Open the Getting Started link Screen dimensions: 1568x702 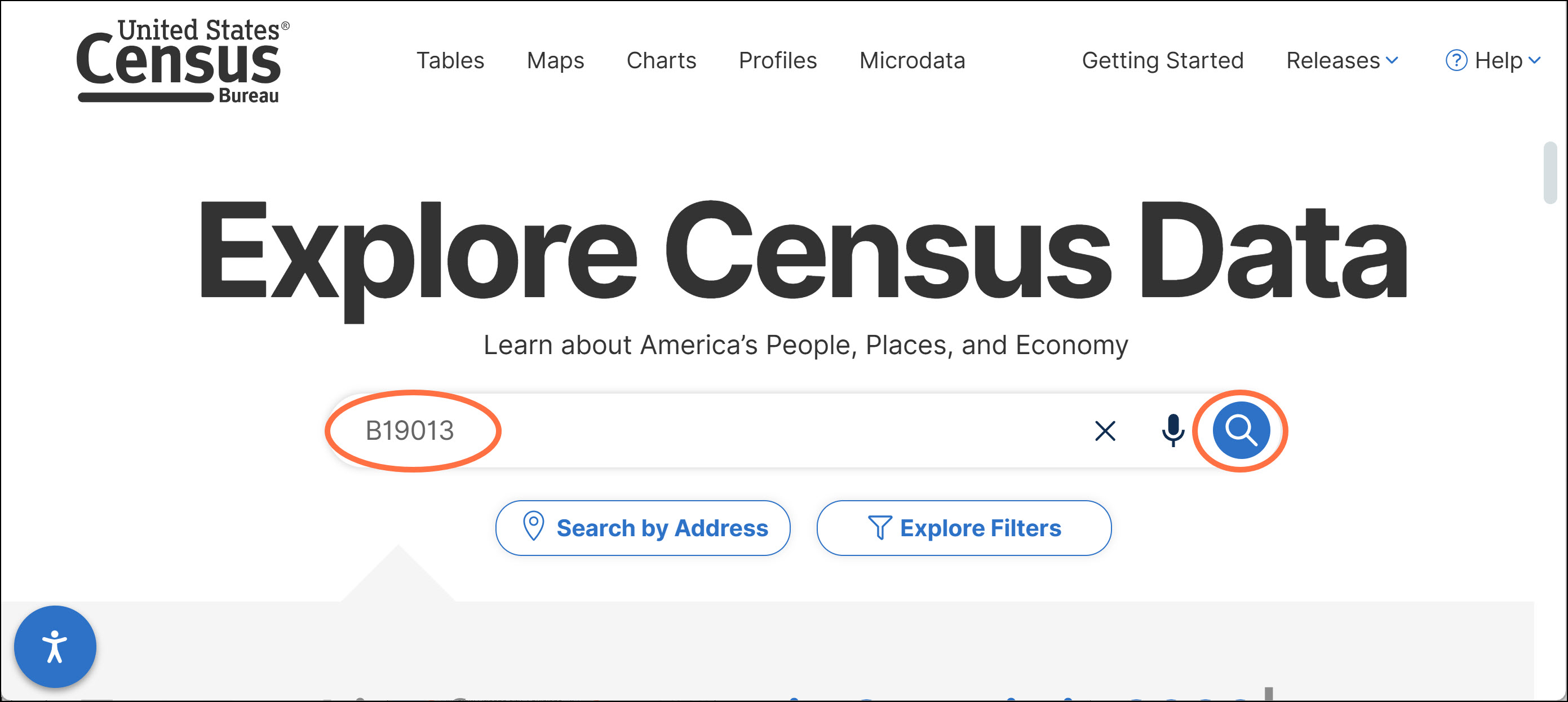click(x=1163, y=60)
